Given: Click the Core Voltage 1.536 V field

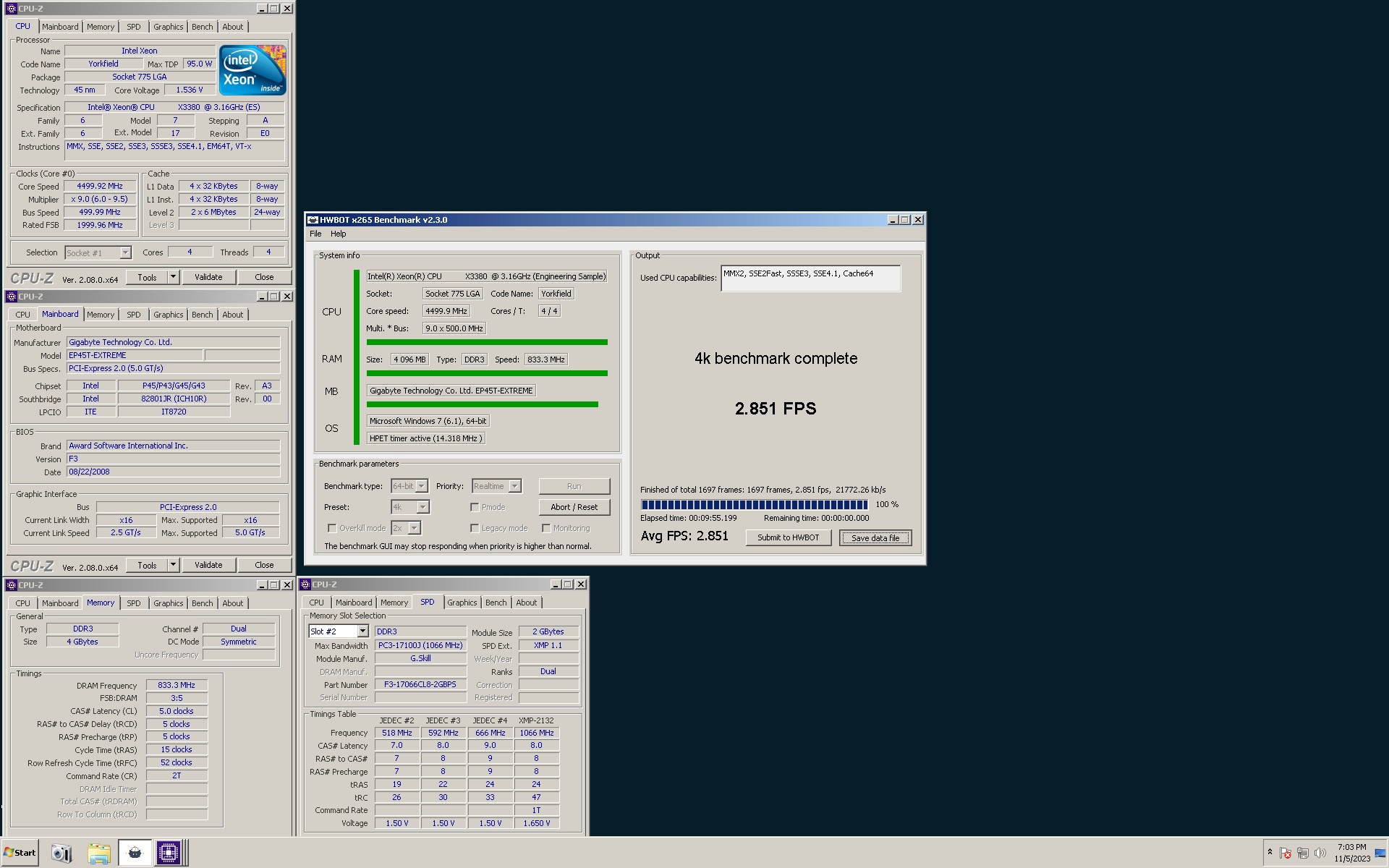Looking at the screenshot, I should pyautogui.click(x=190, y=90).
